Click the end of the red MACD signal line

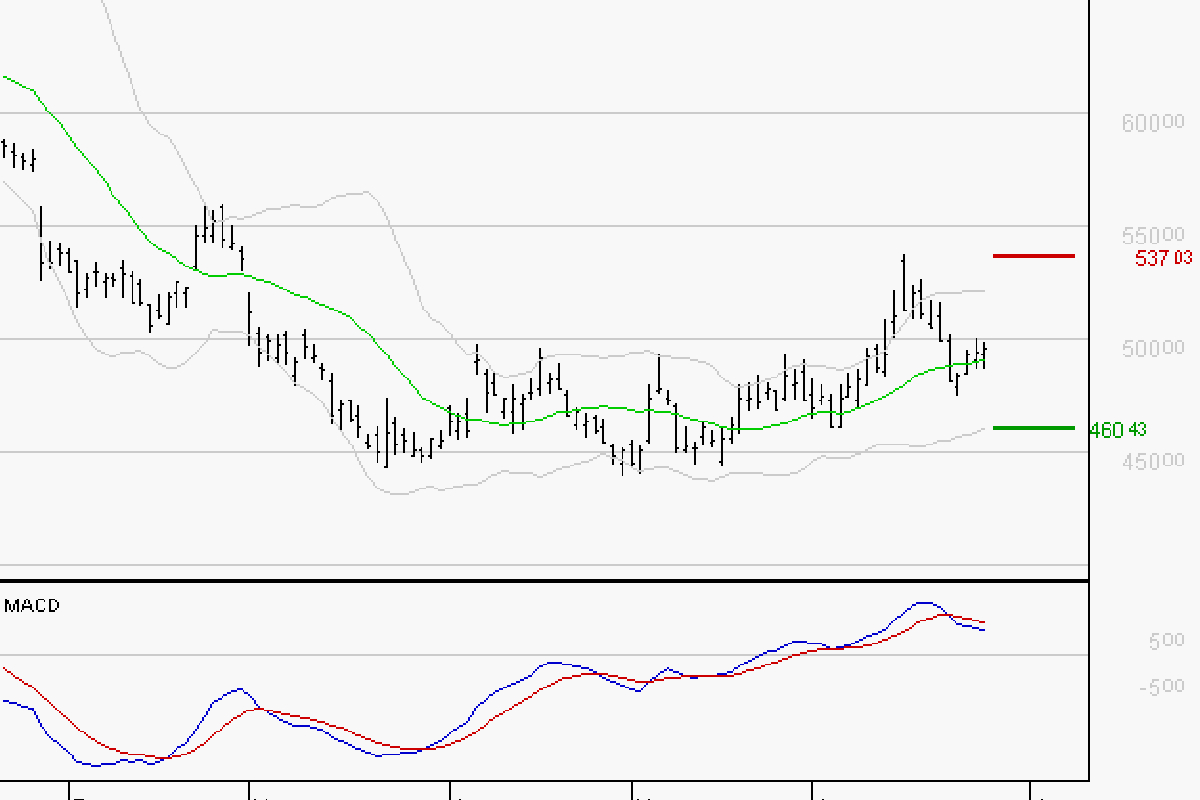coord(984,622)
